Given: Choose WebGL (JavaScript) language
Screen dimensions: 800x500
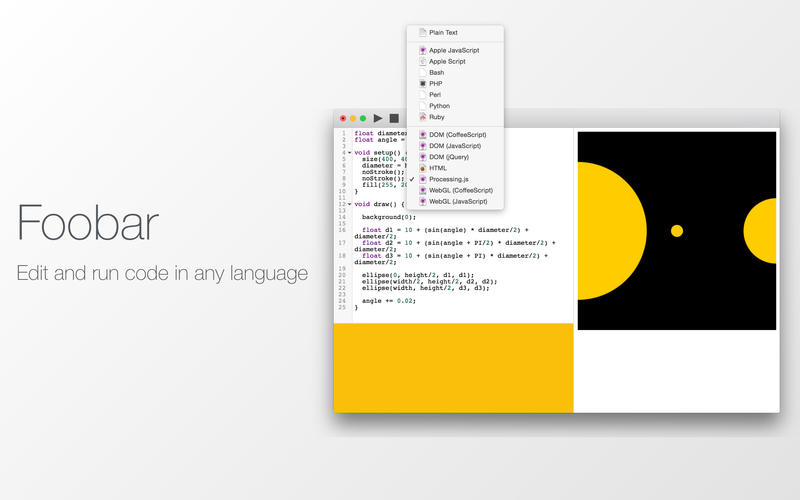Looking at the screenshot, I should (455, 202).
